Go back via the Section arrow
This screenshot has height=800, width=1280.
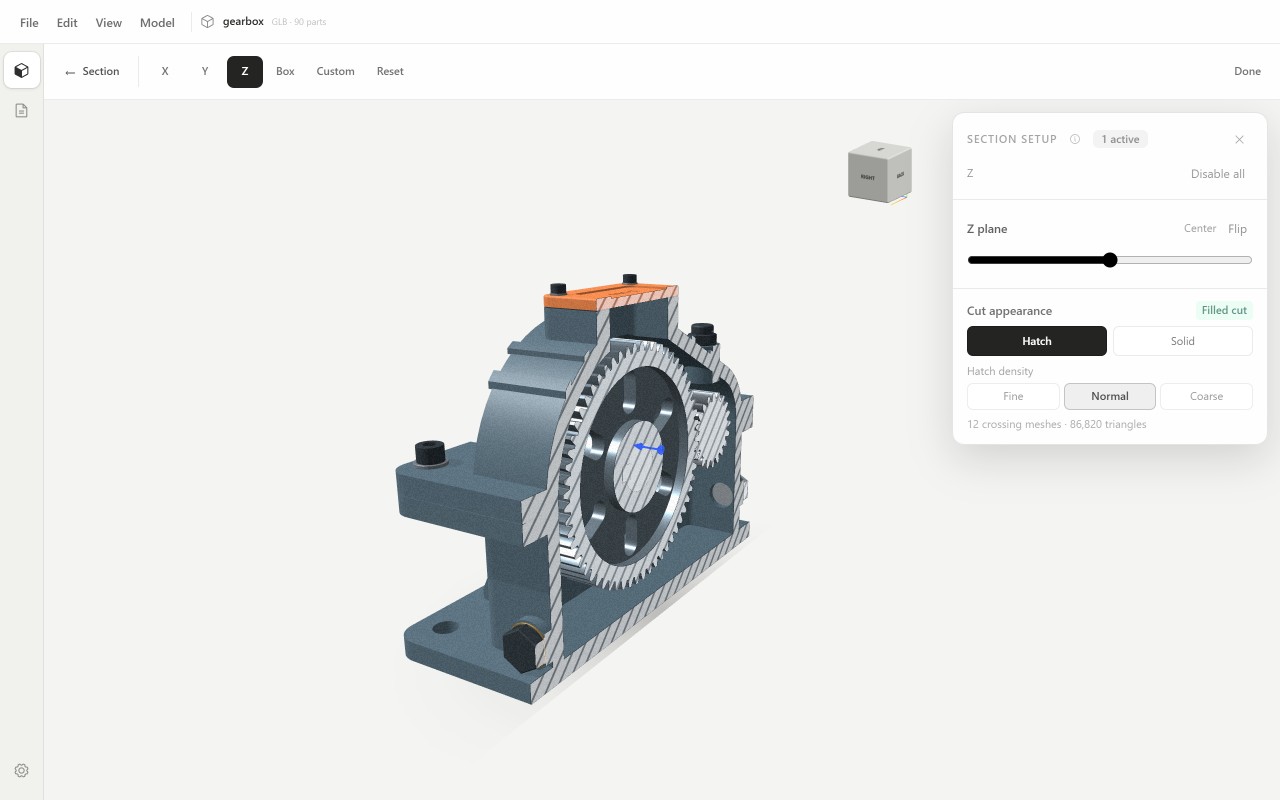(x=92, y=71)
